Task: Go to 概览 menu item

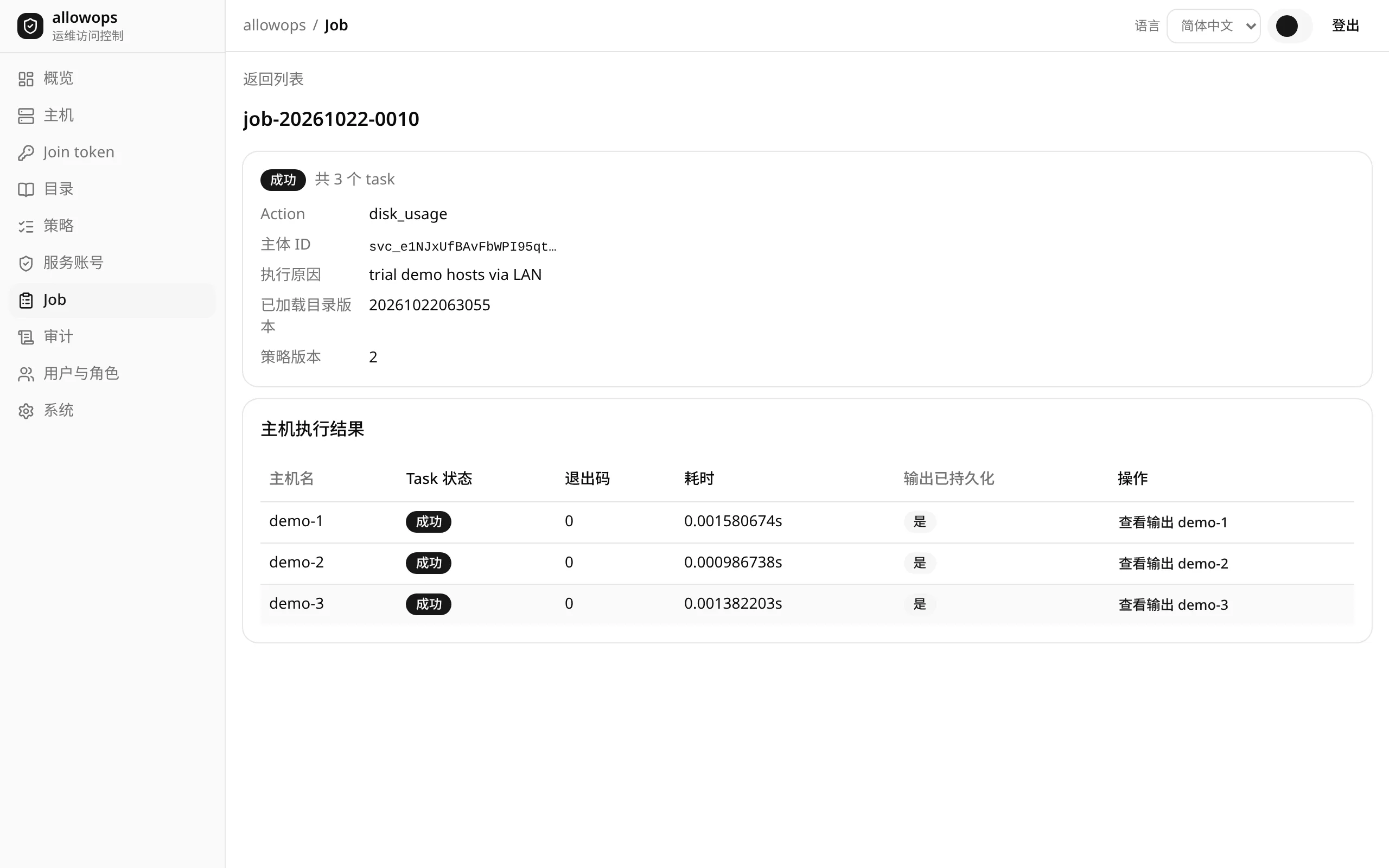Action: (112, 79)
